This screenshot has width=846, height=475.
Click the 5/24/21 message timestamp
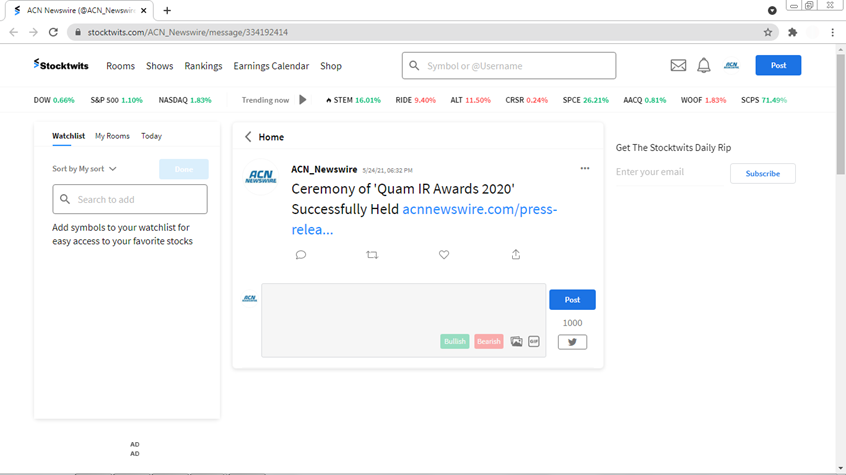387,170
